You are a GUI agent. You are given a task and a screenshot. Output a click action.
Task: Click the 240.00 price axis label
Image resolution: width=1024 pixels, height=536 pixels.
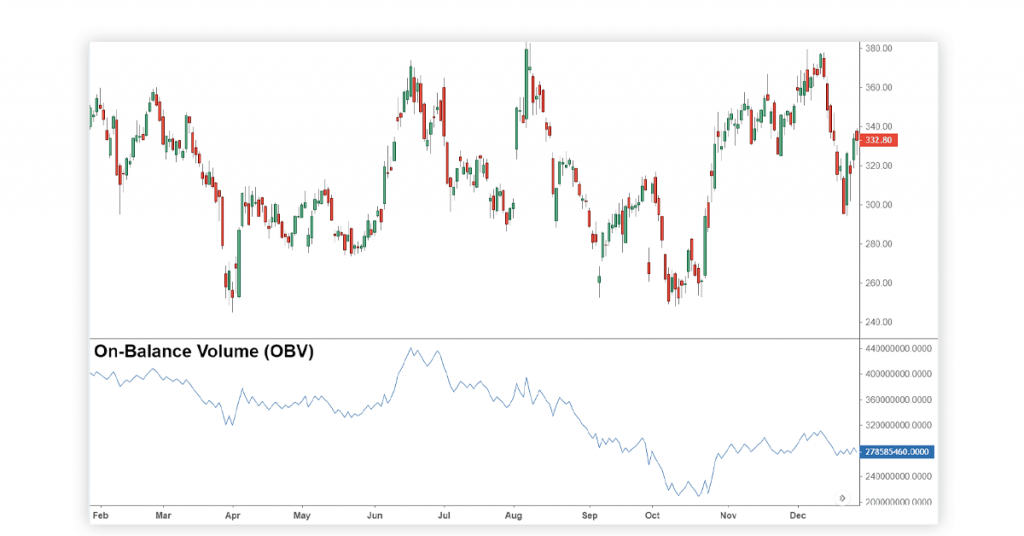(x=878, y=322)
